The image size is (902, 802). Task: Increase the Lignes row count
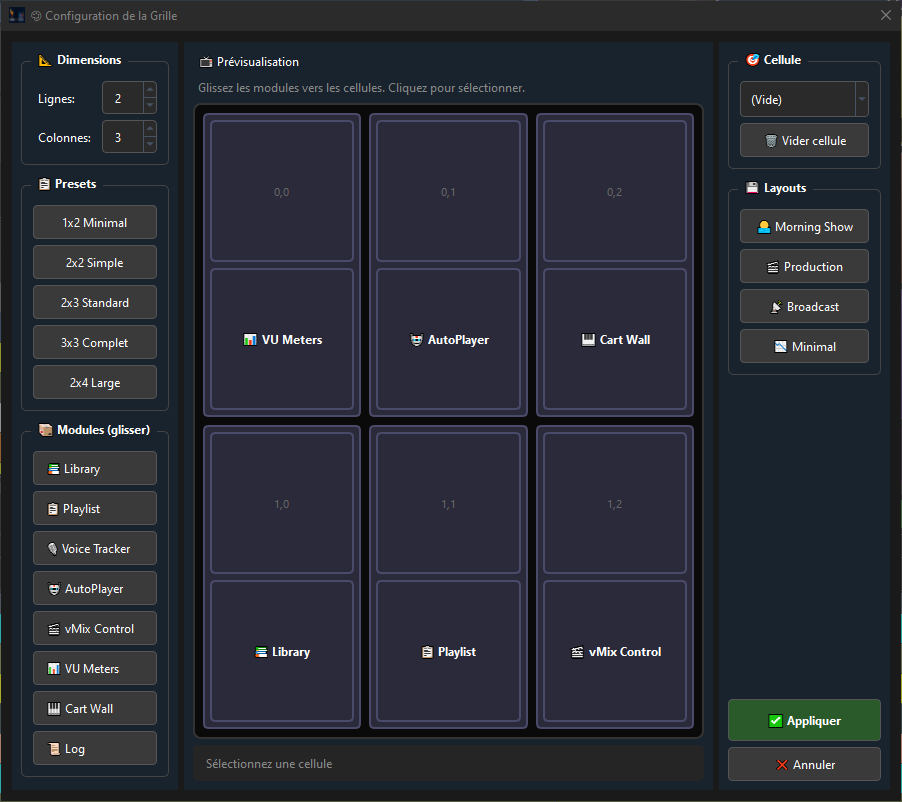click(x=150, y=92)
